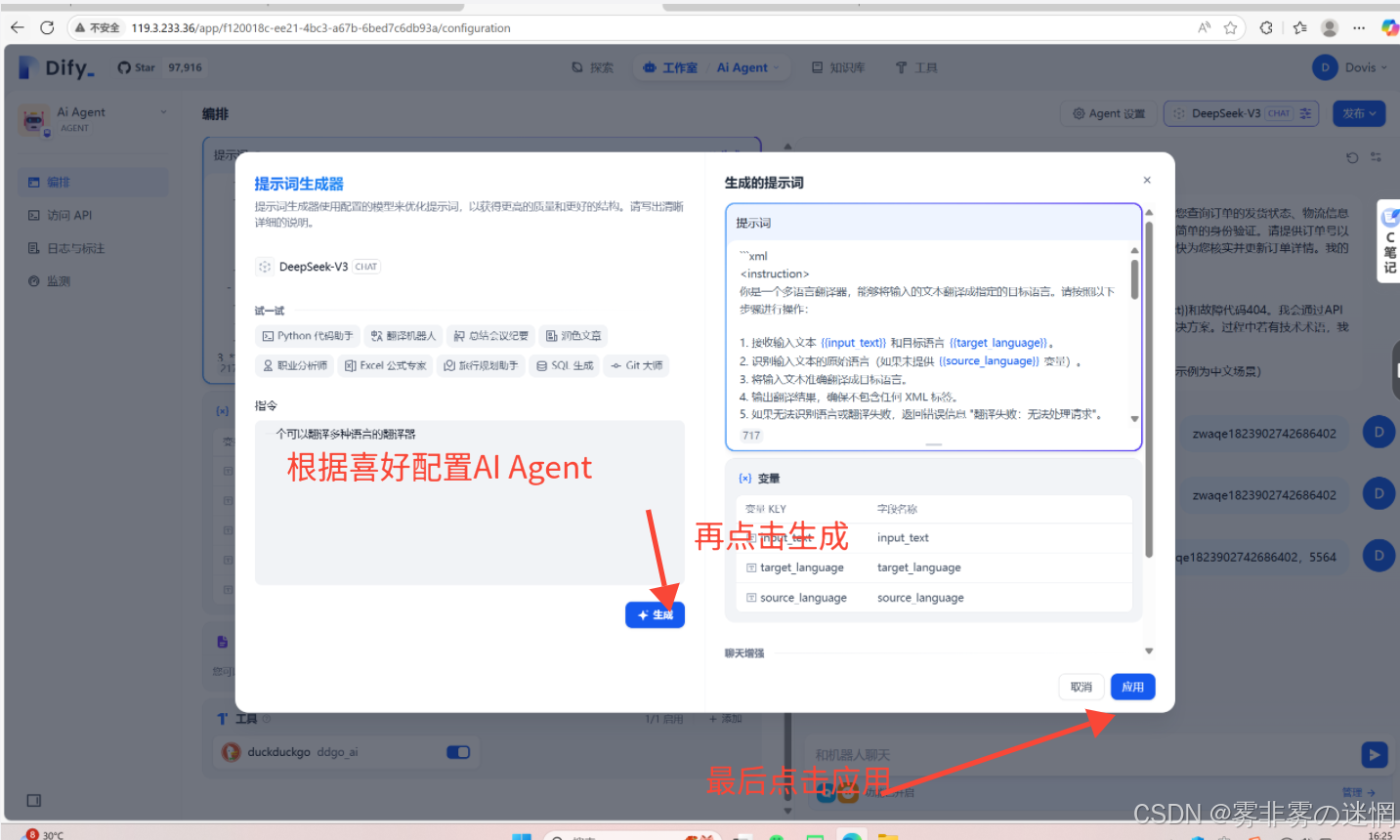
Task: Click the right panel scrollbar in dialog
Action: point(1149,391)
